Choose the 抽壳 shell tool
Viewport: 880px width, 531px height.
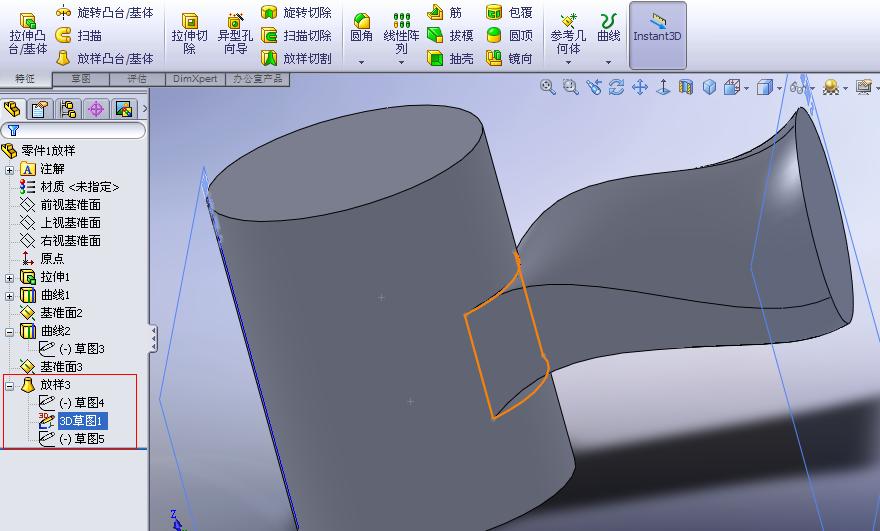(x=451, y=58)
